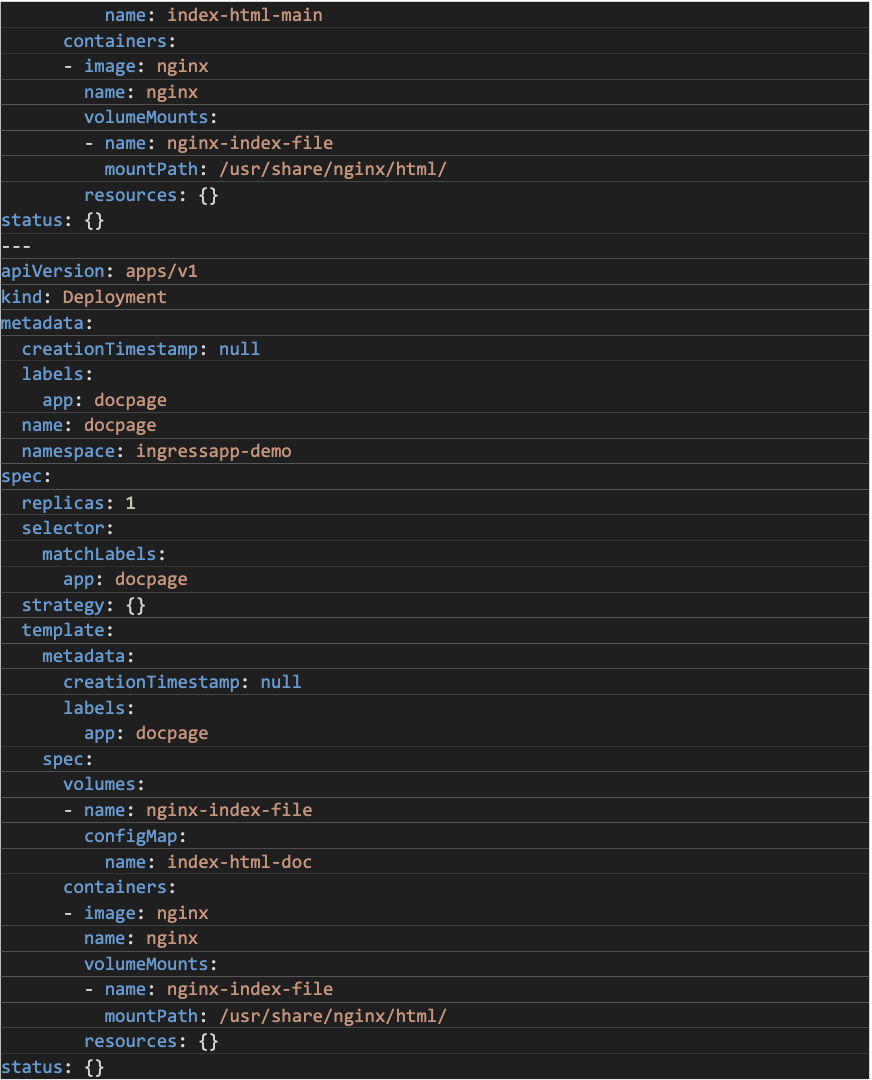Click the "namespace" key
The image size is (872, 1080).
(x=68, y=451)
